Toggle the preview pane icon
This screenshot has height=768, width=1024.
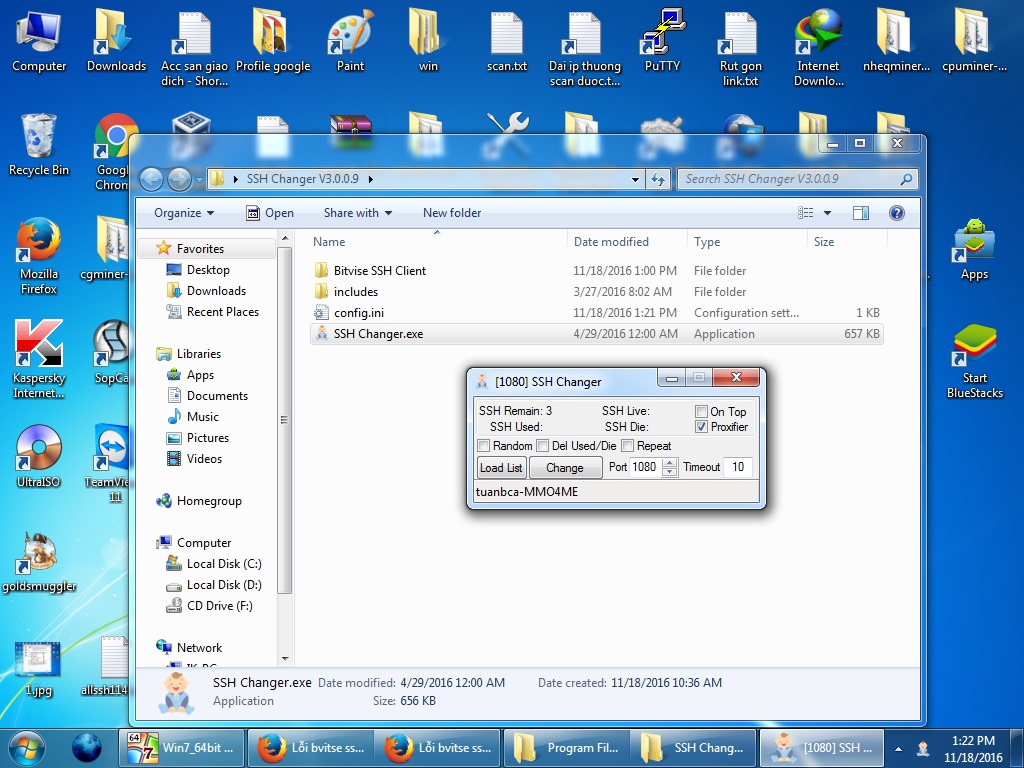point(861,213)
